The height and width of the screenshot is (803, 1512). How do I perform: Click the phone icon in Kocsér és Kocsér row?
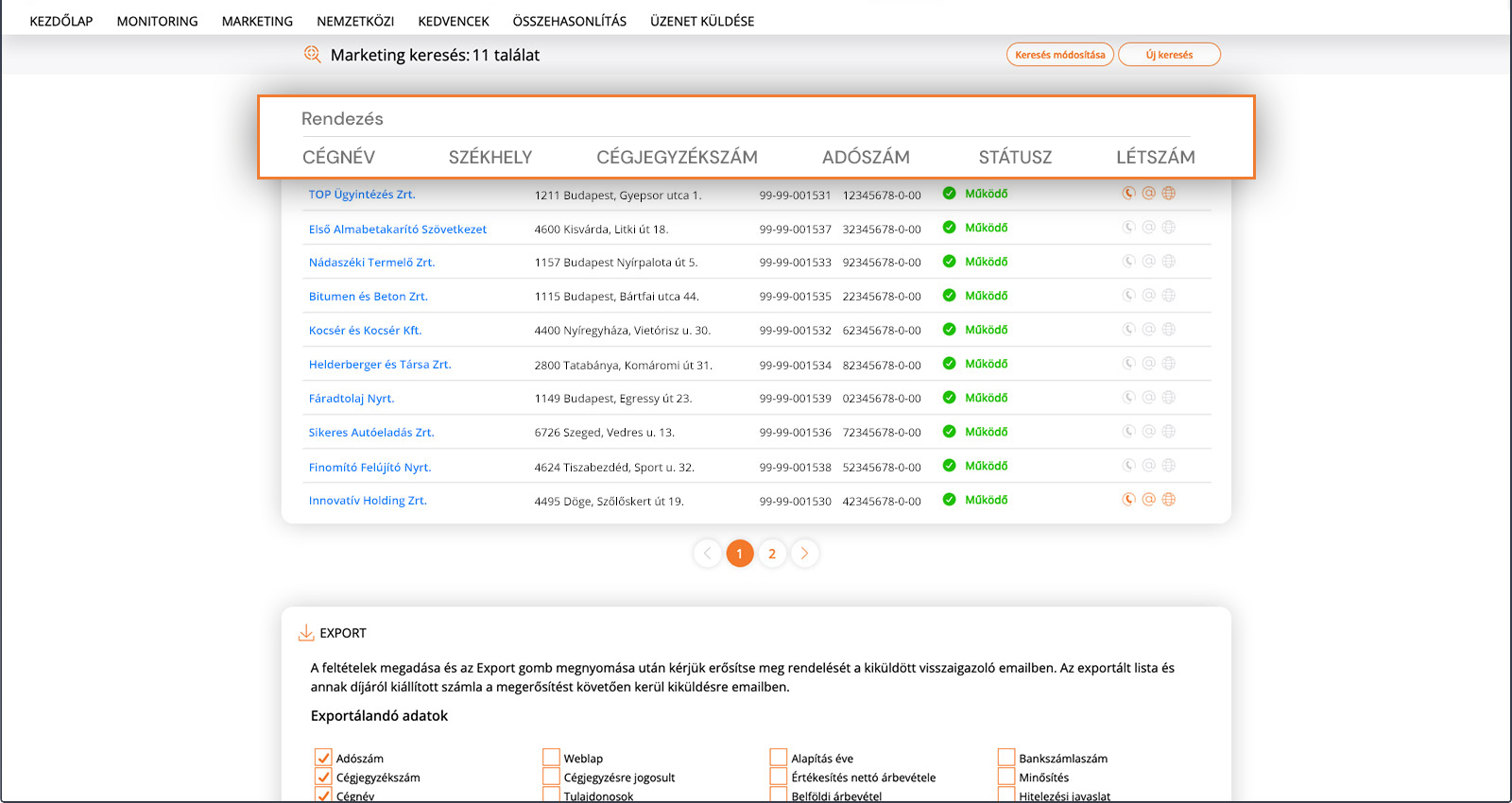[1128, 329]
